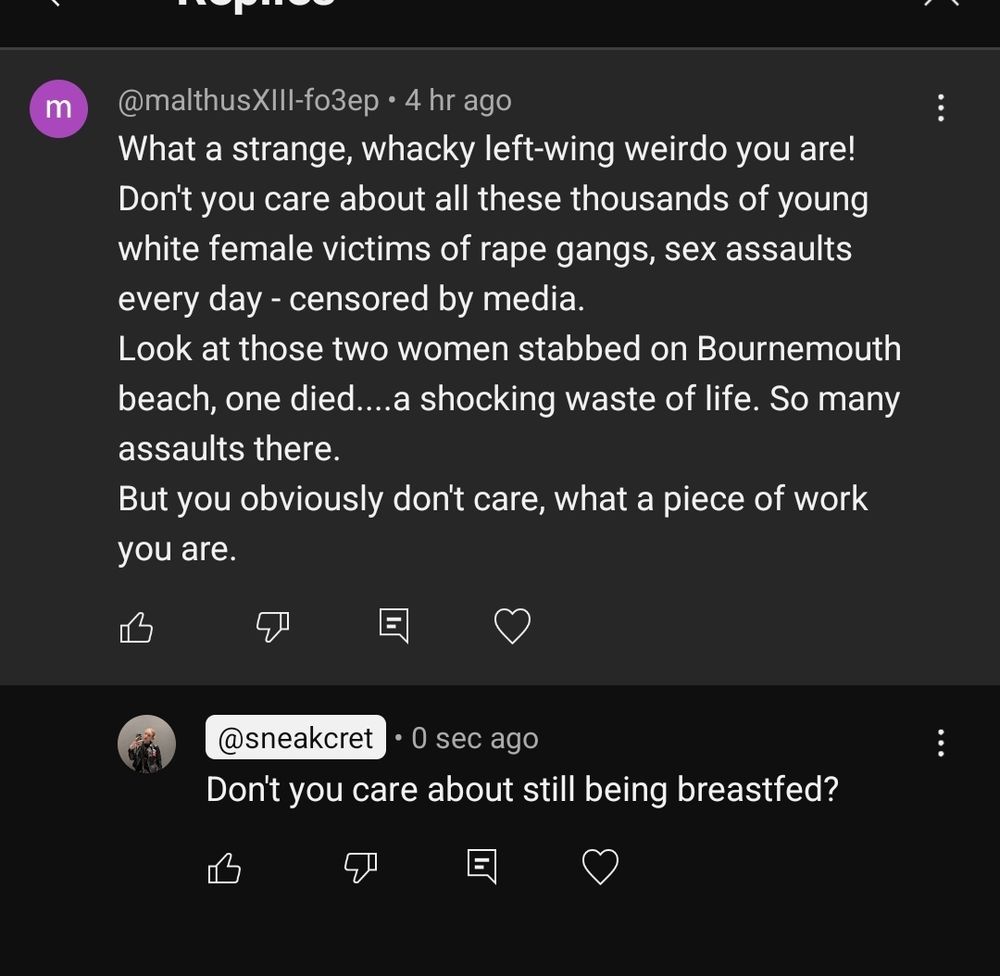Viewport: 1000px width, 976px height.
Task: Select the 'whacky left-wing weirdo' comment text
Action: (x=486, y=150)
